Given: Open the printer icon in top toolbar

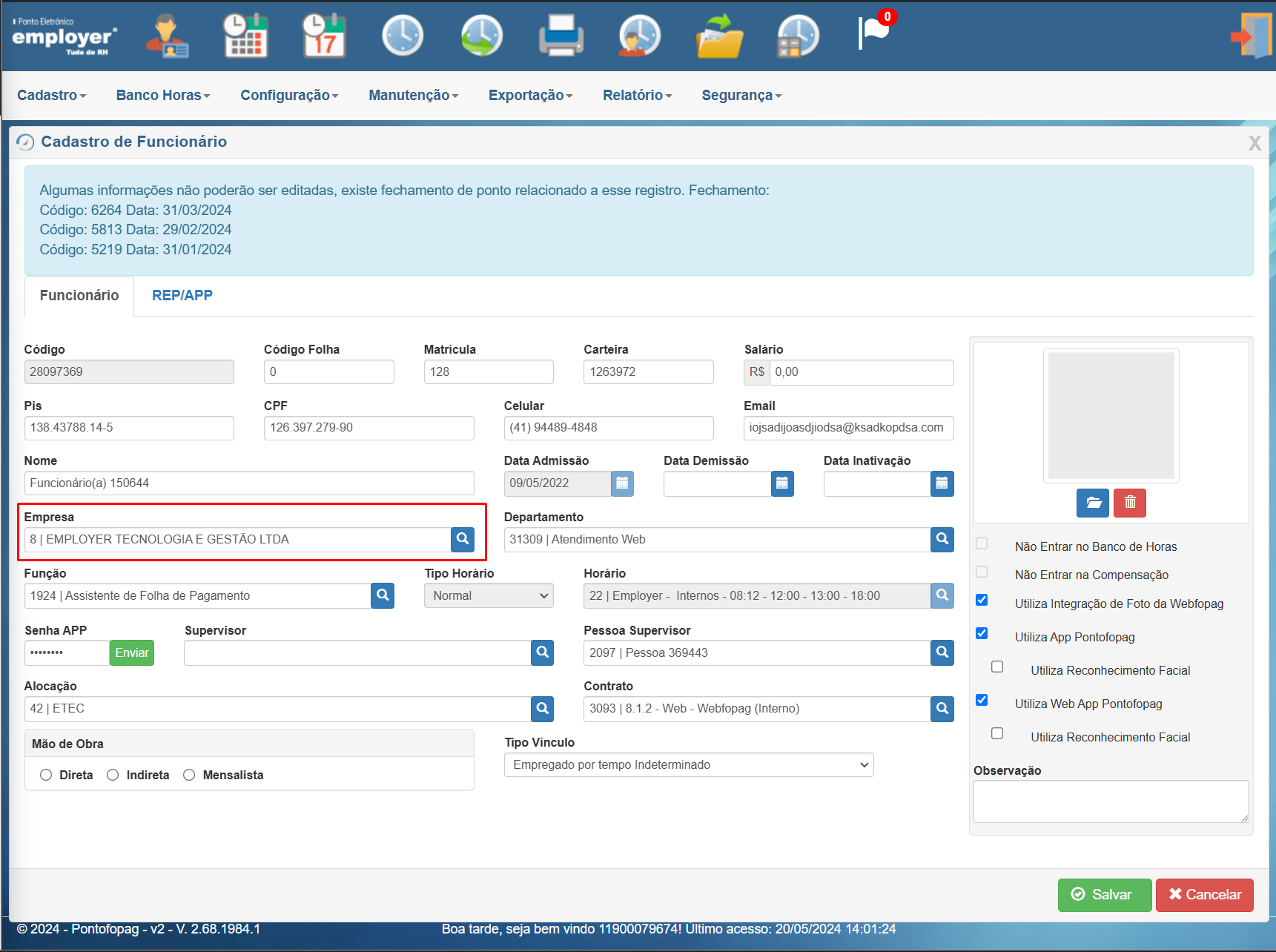Looking at the screenshot, I should pyautogui.click(x=561, y=36).
